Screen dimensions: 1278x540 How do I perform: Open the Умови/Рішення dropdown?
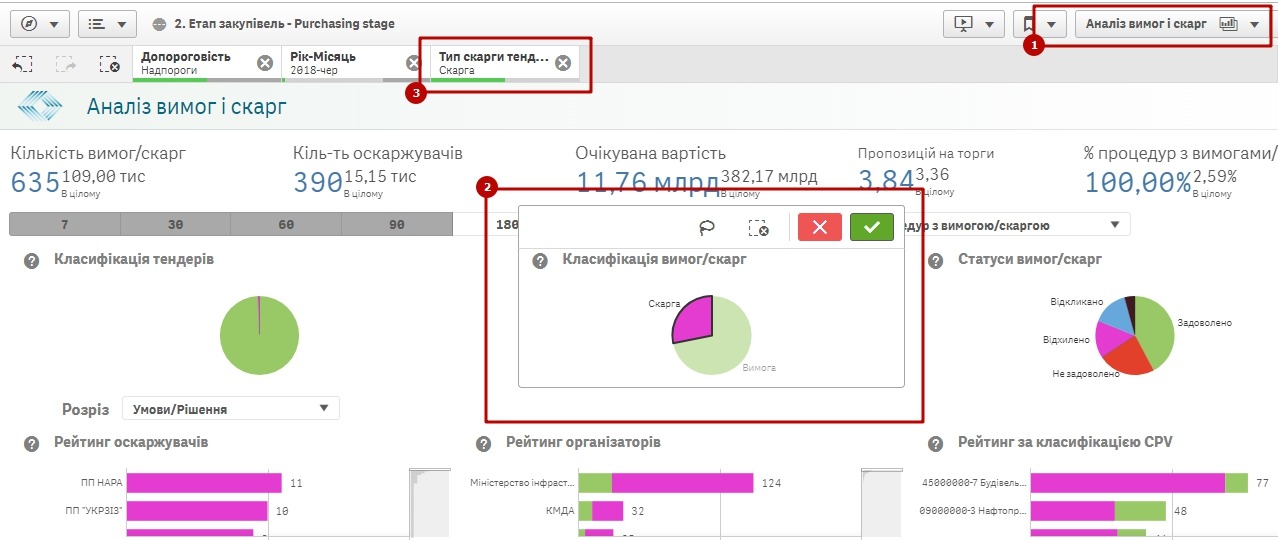coord(230,408)
